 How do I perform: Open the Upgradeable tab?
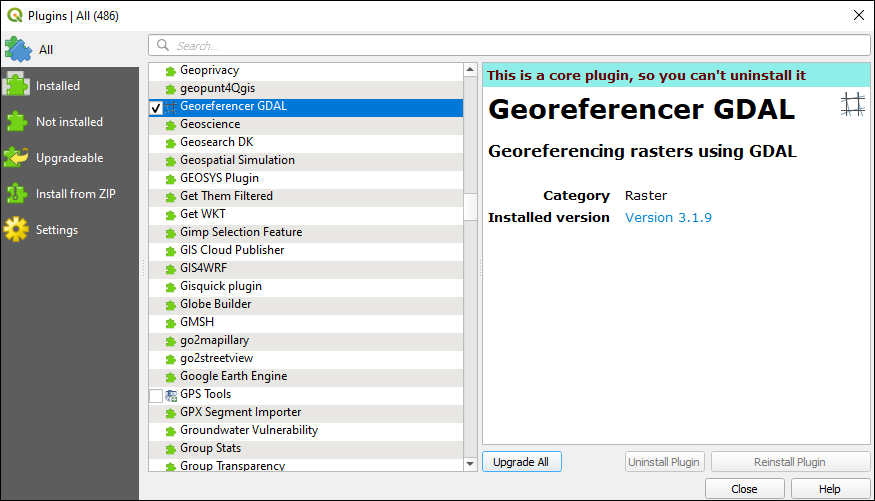point(70,157)
